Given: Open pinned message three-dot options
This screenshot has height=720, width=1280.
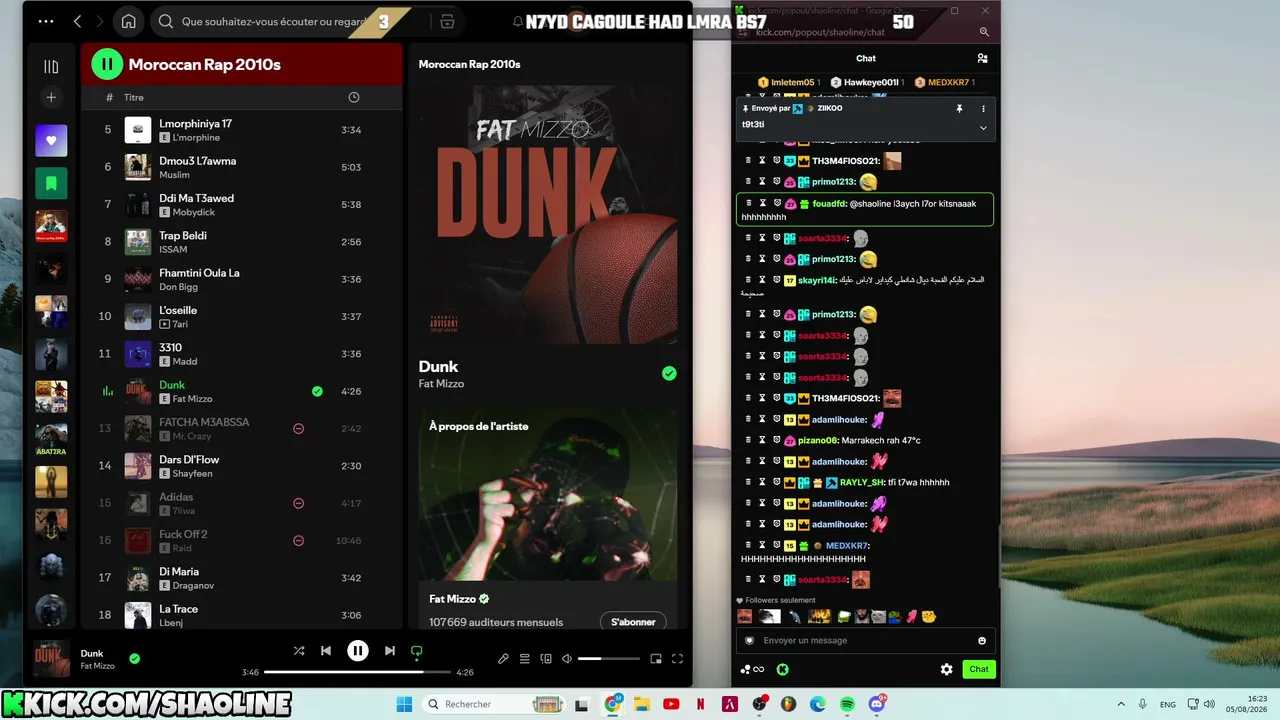Looking at the screenshot, I should point(983,108).
